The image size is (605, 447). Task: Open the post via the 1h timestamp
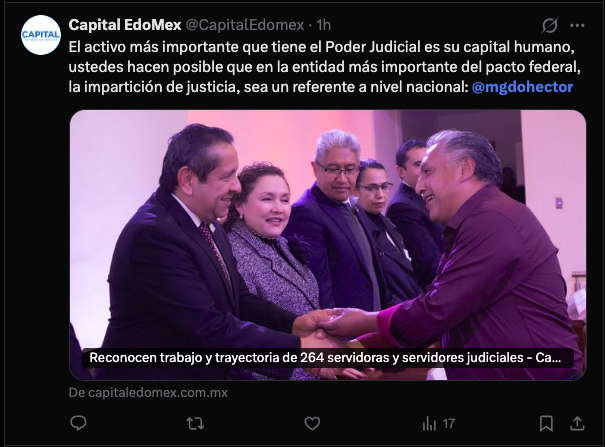324,25
